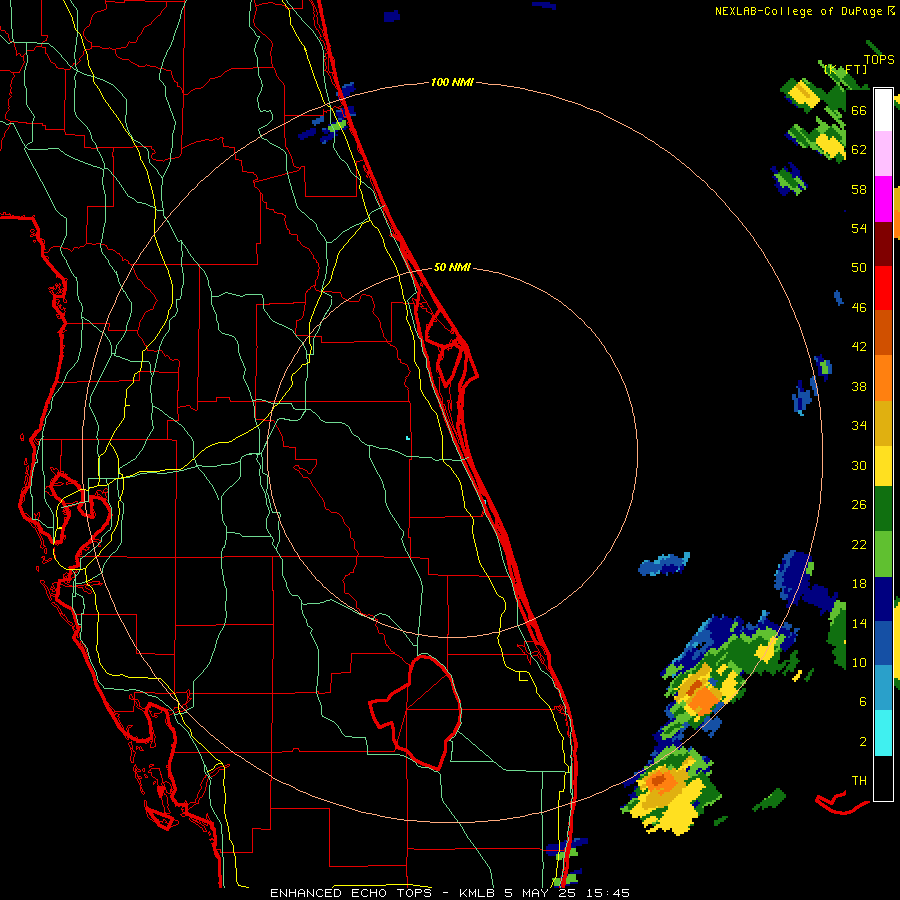The image size is (900, 900).
Task: Pick the bright red legend swatch
Action: tap(883, 288)
